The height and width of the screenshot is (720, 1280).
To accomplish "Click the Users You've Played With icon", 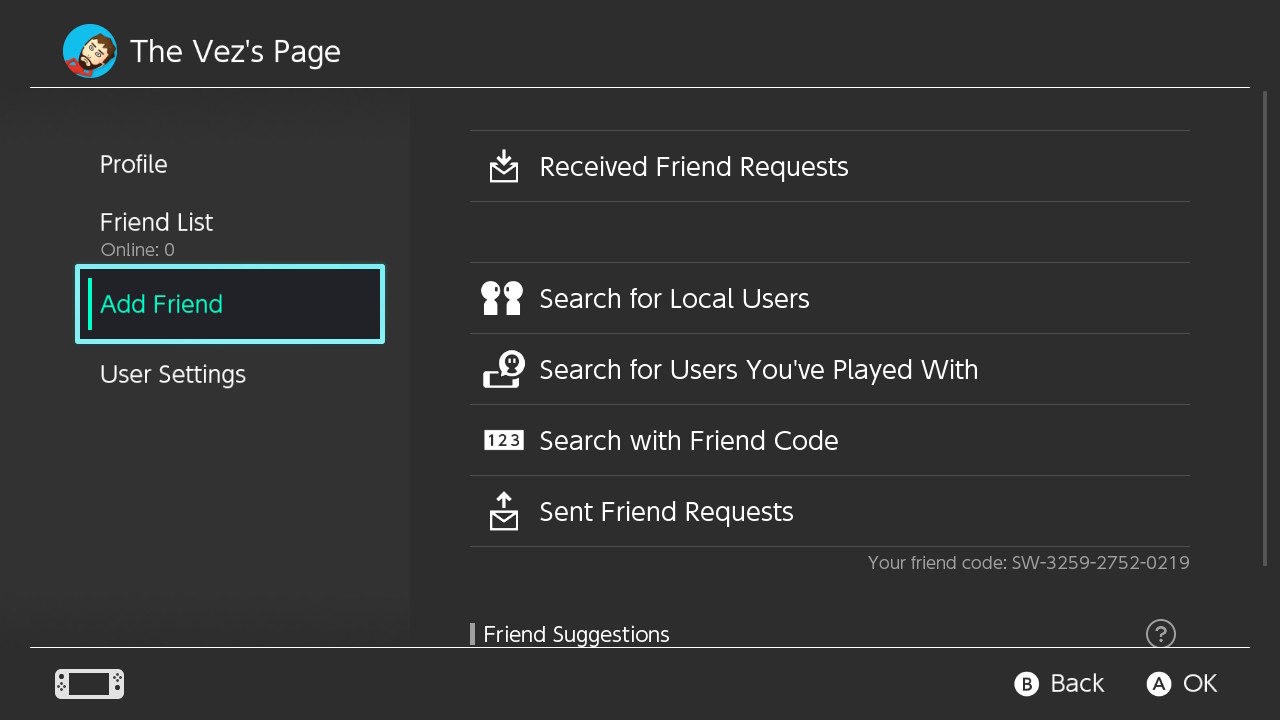I will (x=503, y=369).
